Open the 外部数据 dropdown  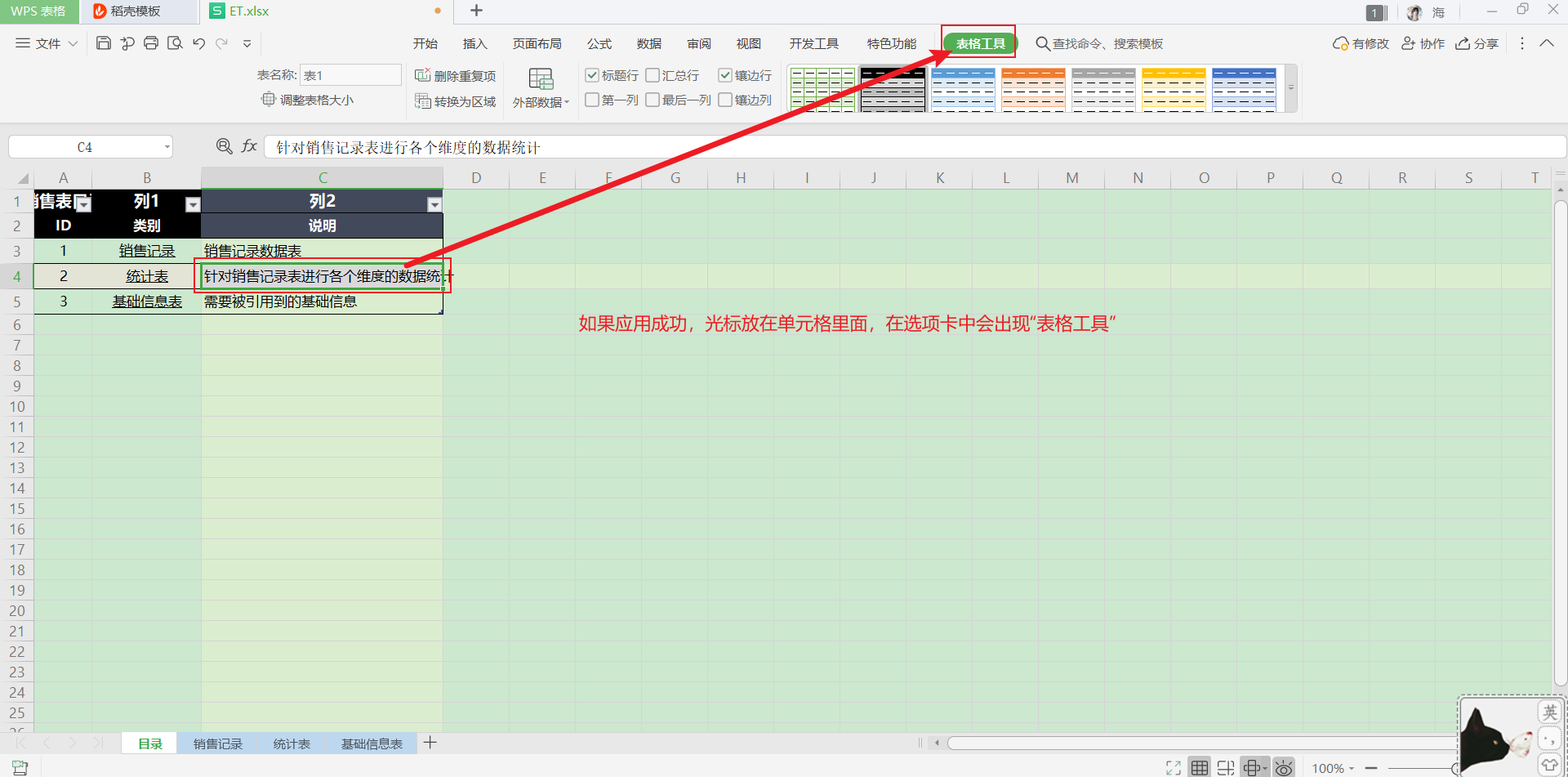(541, 88)
